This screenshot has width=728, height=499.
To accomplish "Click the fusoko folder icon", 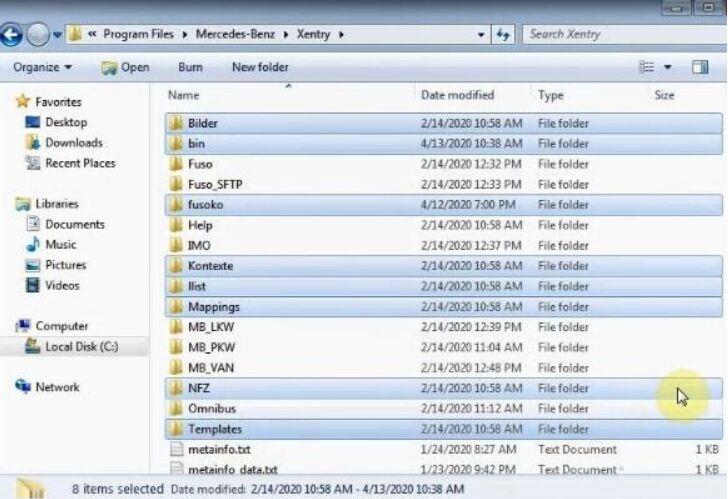I will pyautogui.click(x=176, y=205).
